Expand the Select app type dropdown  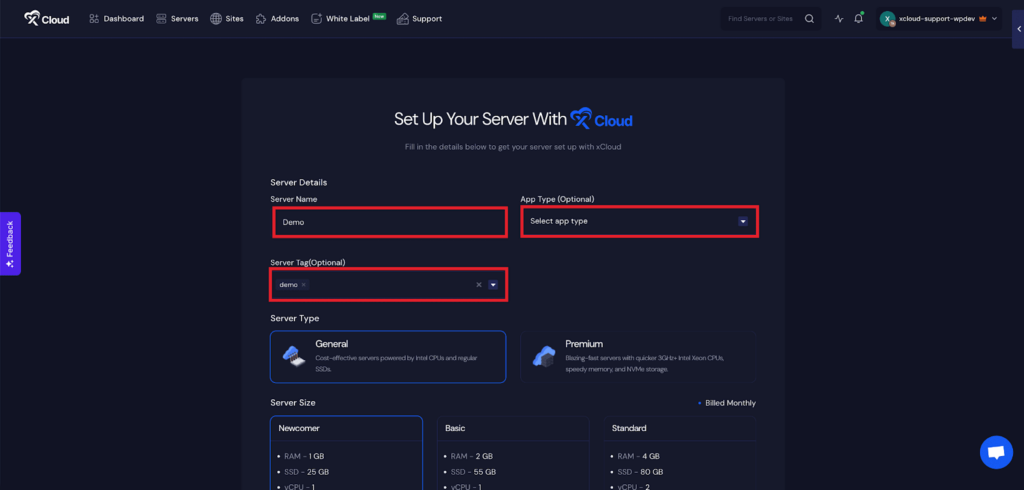[x=742, y=221]
